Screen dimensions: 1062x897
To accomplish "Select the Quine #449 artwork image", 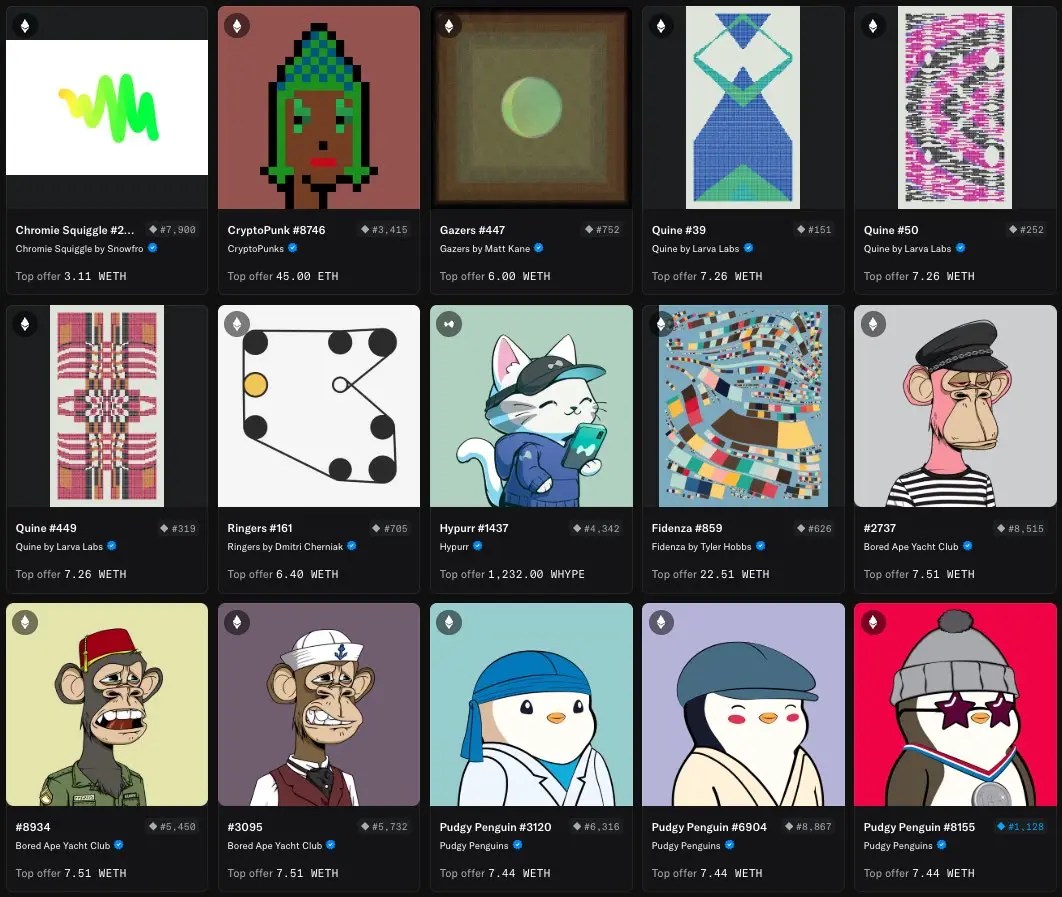I will (107, 406).
